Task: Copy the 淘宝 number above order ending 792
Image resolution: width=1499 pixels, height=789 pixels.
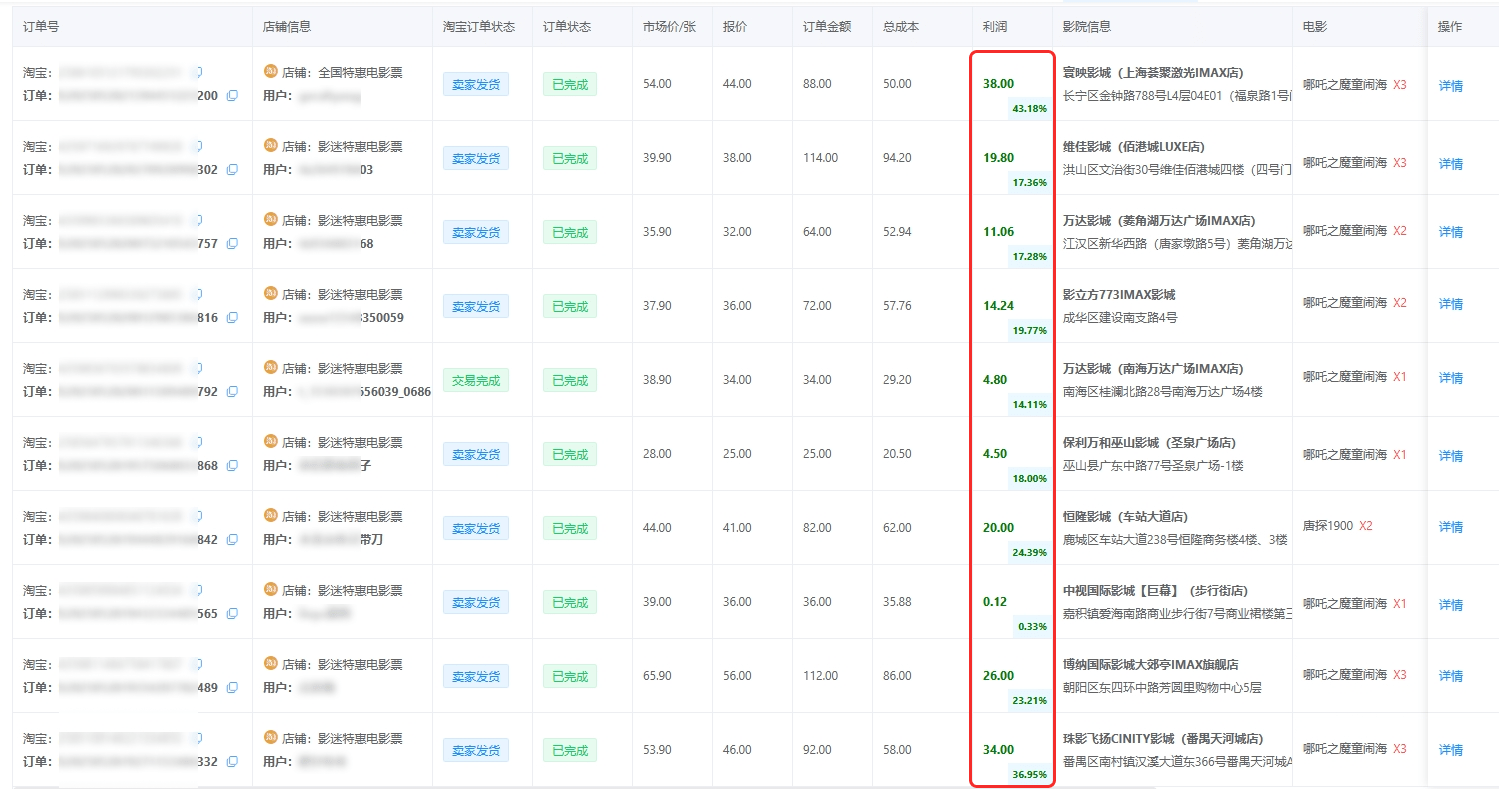Action: click(198, 368)
